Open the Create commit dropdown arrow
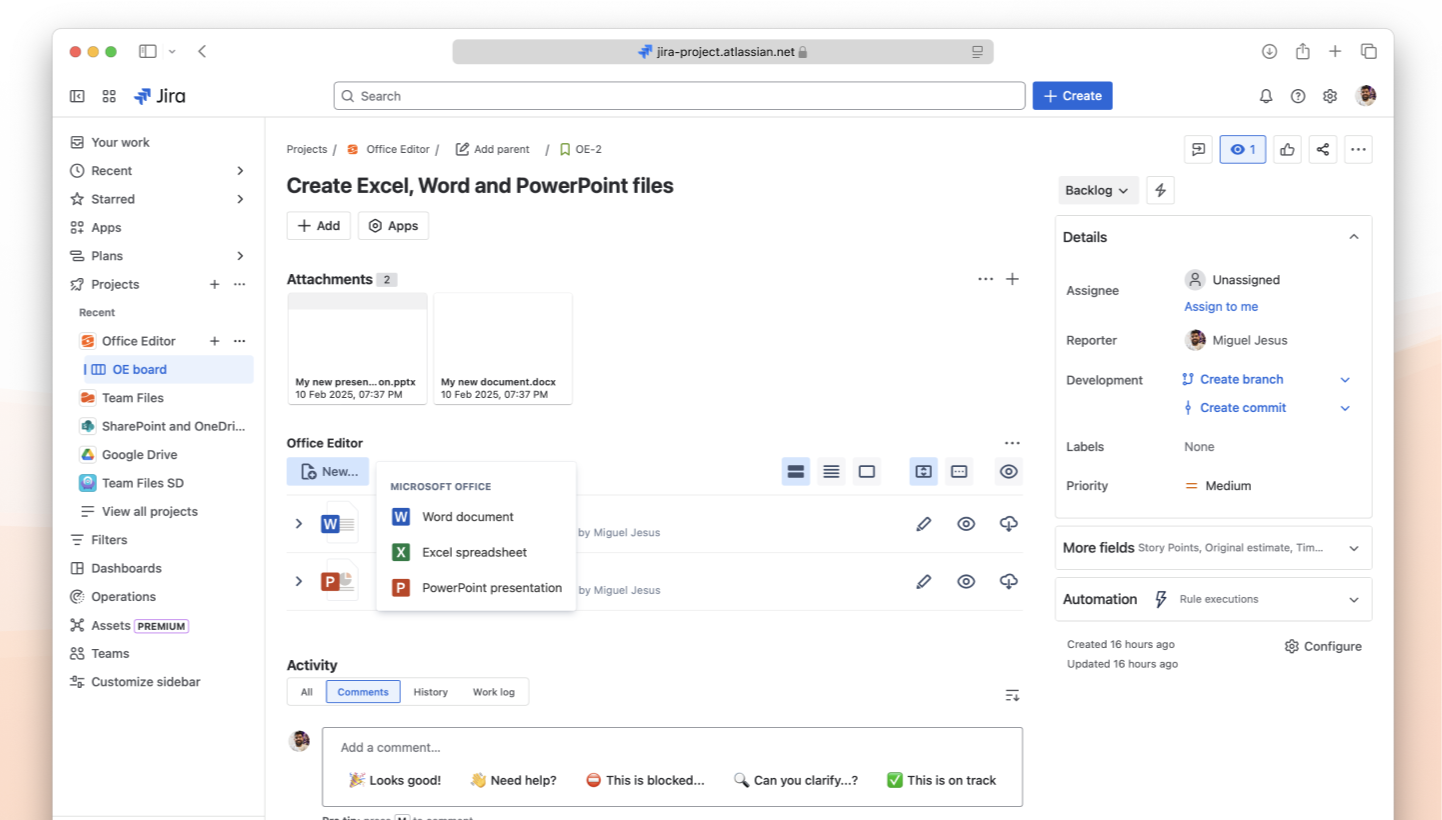Image resolution: width=1442 pixels, height=820 pixels. [1345, 408]
